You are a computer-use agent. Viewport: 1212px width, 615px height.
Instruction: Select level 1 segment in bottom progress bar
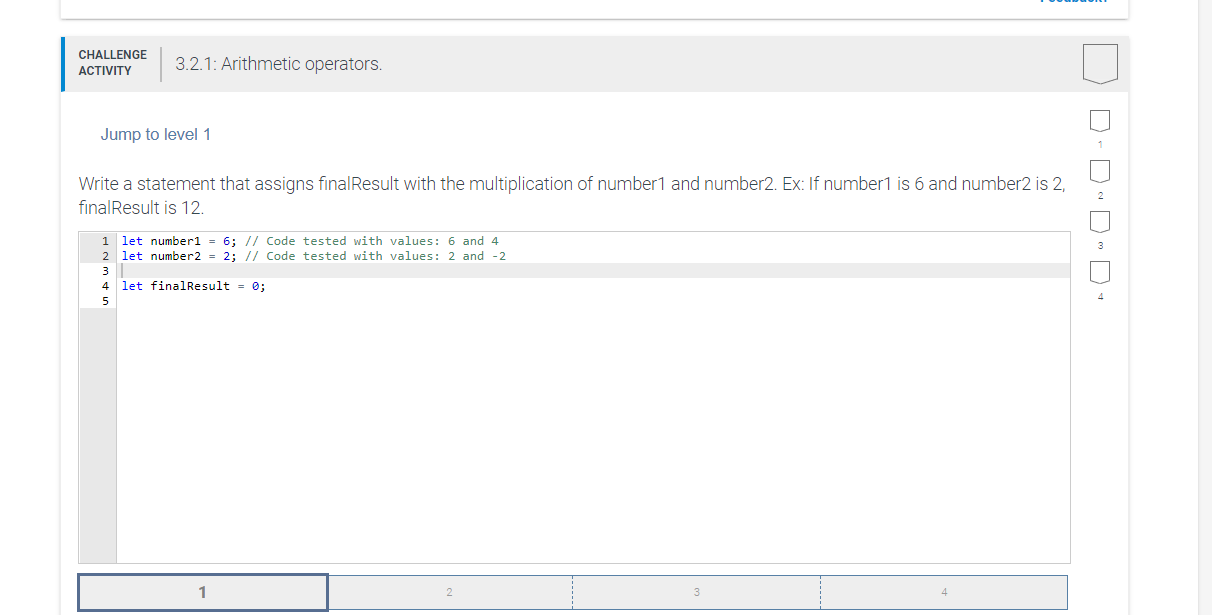click(x=203, y=591)
